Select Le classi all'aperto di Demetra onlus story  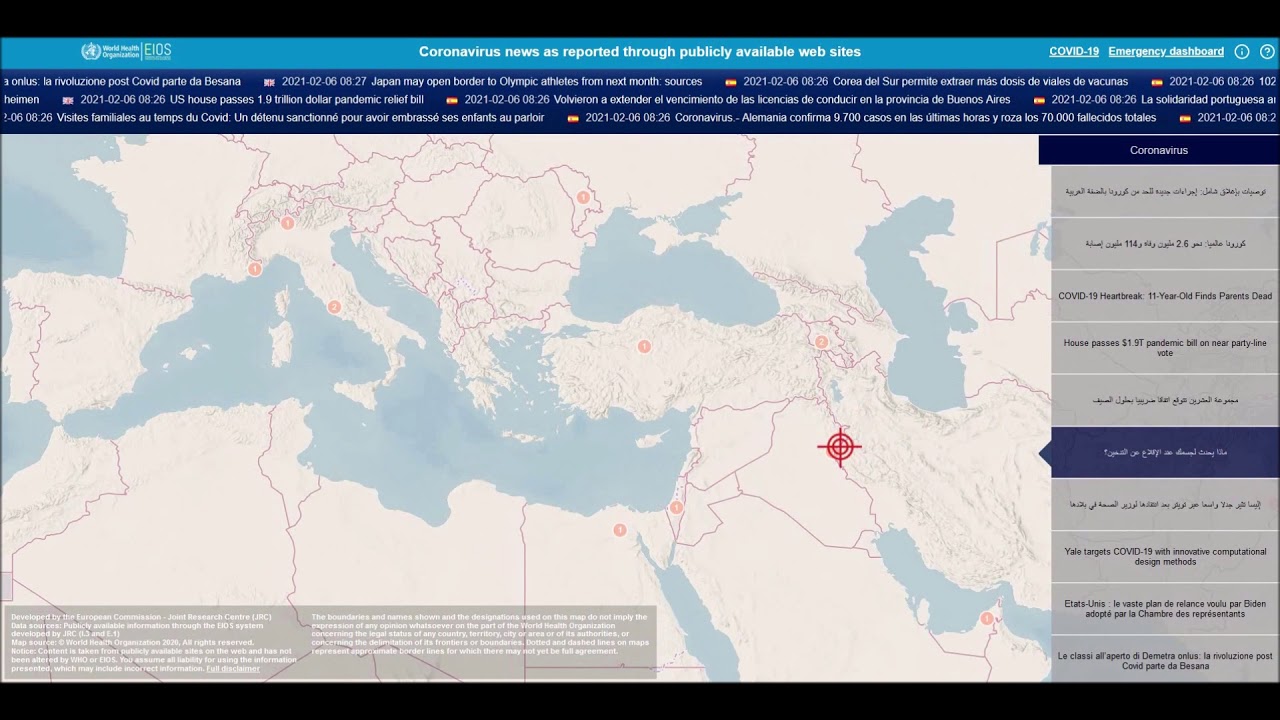pos(1165,660)
